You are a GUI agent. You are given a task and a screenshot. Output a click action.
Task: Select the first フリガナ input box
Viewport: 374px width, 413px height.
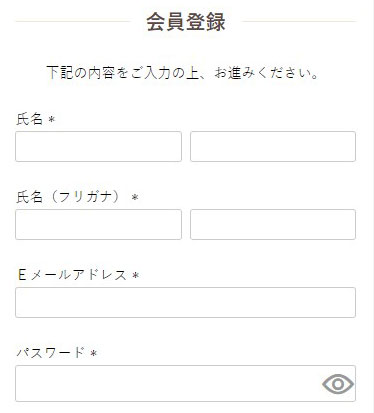(x=98, y=224)
